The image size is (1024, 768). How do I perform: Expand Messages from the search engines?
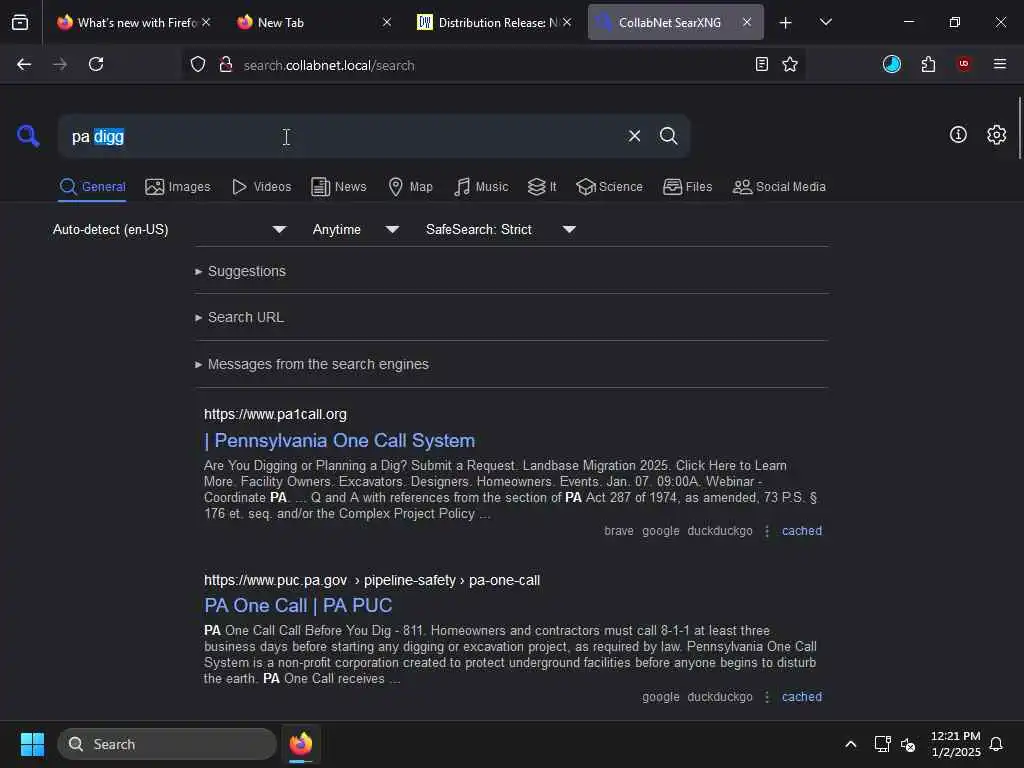(312, 364)
